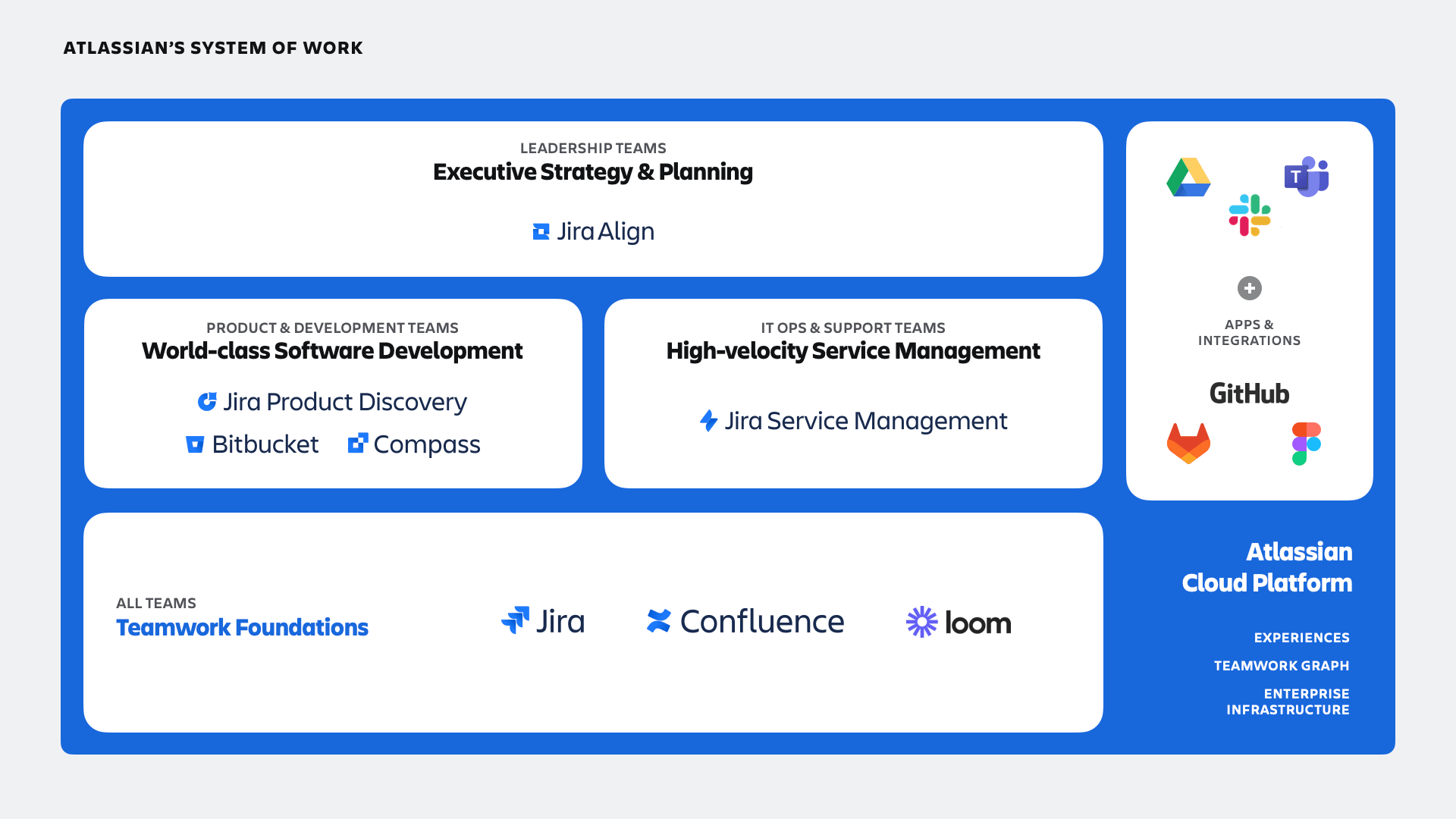
Task: Click the Microsoft Teams logo
Action: [x=1306, y=177]
